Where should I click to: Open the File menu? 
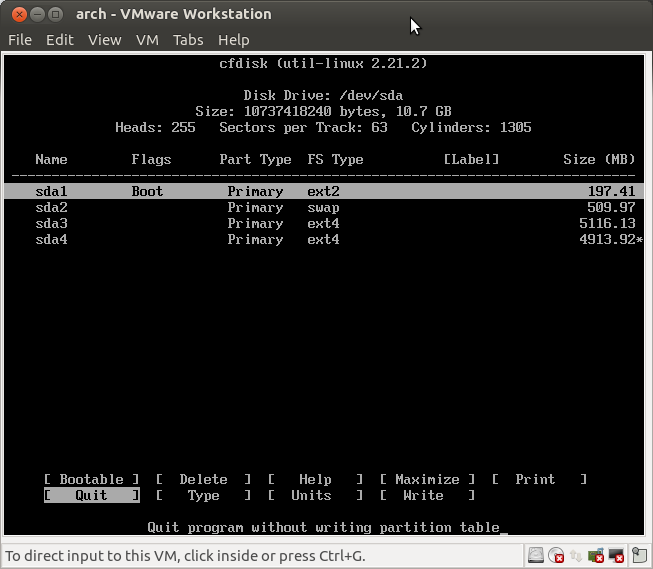[20, 40]
